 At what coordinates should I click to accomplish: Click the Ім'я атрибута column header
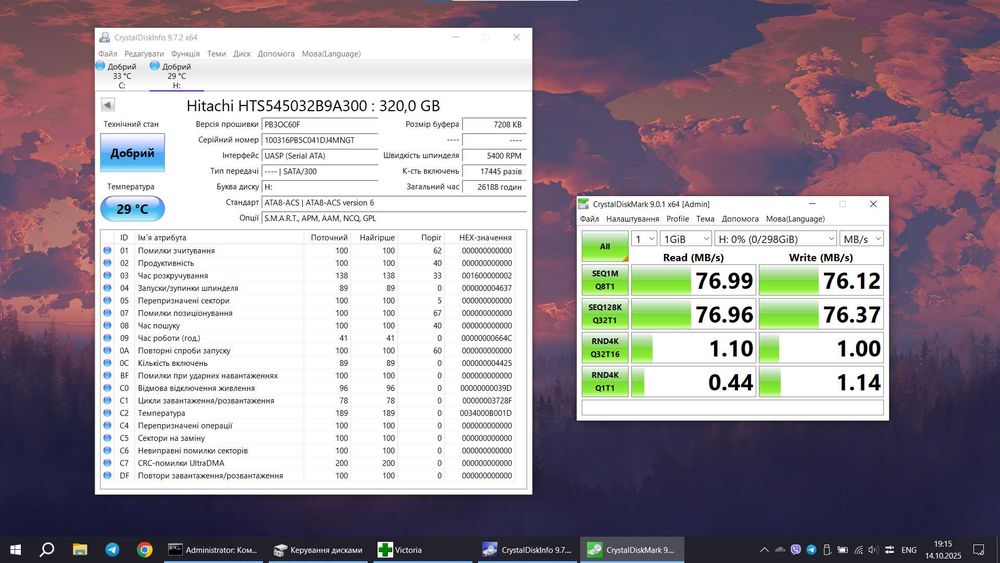pyautogui.click(x=218, y=237)
